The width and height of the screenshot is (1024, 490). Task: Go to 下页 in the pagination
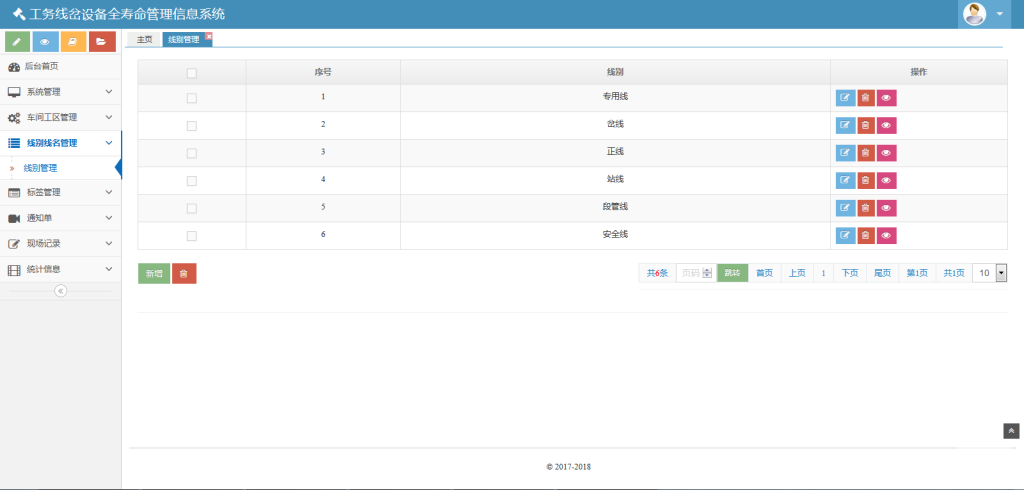pyautogui.click(x=849, y=273)
